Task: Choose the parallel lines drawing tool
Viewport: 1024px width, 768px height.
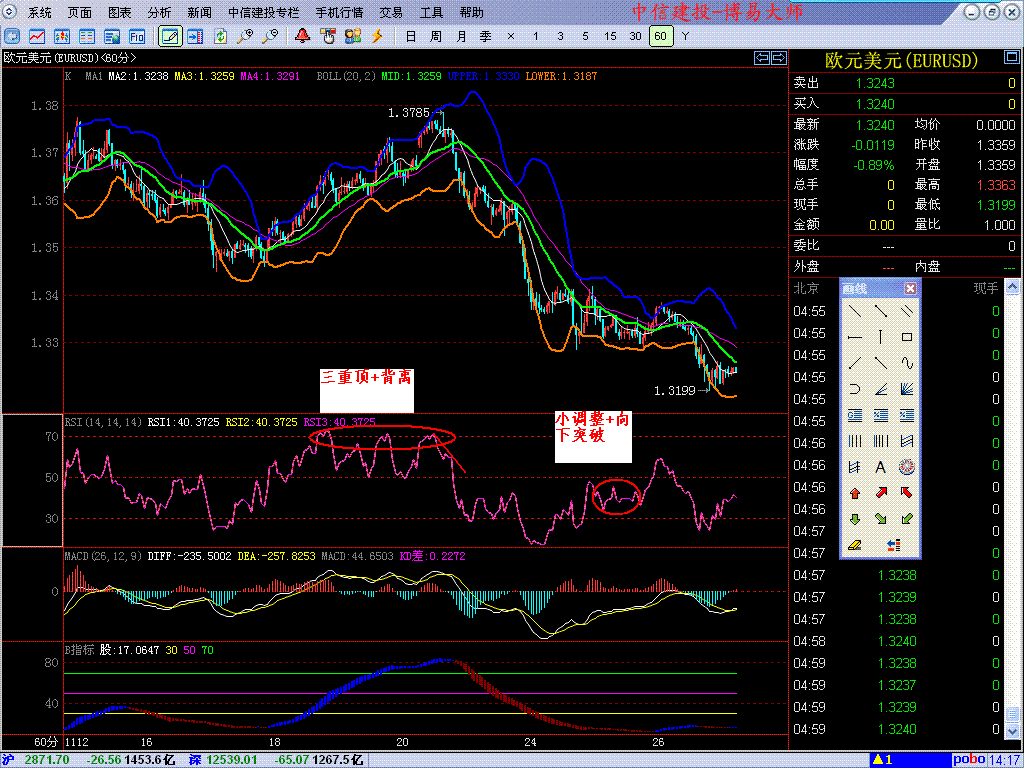Action: tap(906, 312)
